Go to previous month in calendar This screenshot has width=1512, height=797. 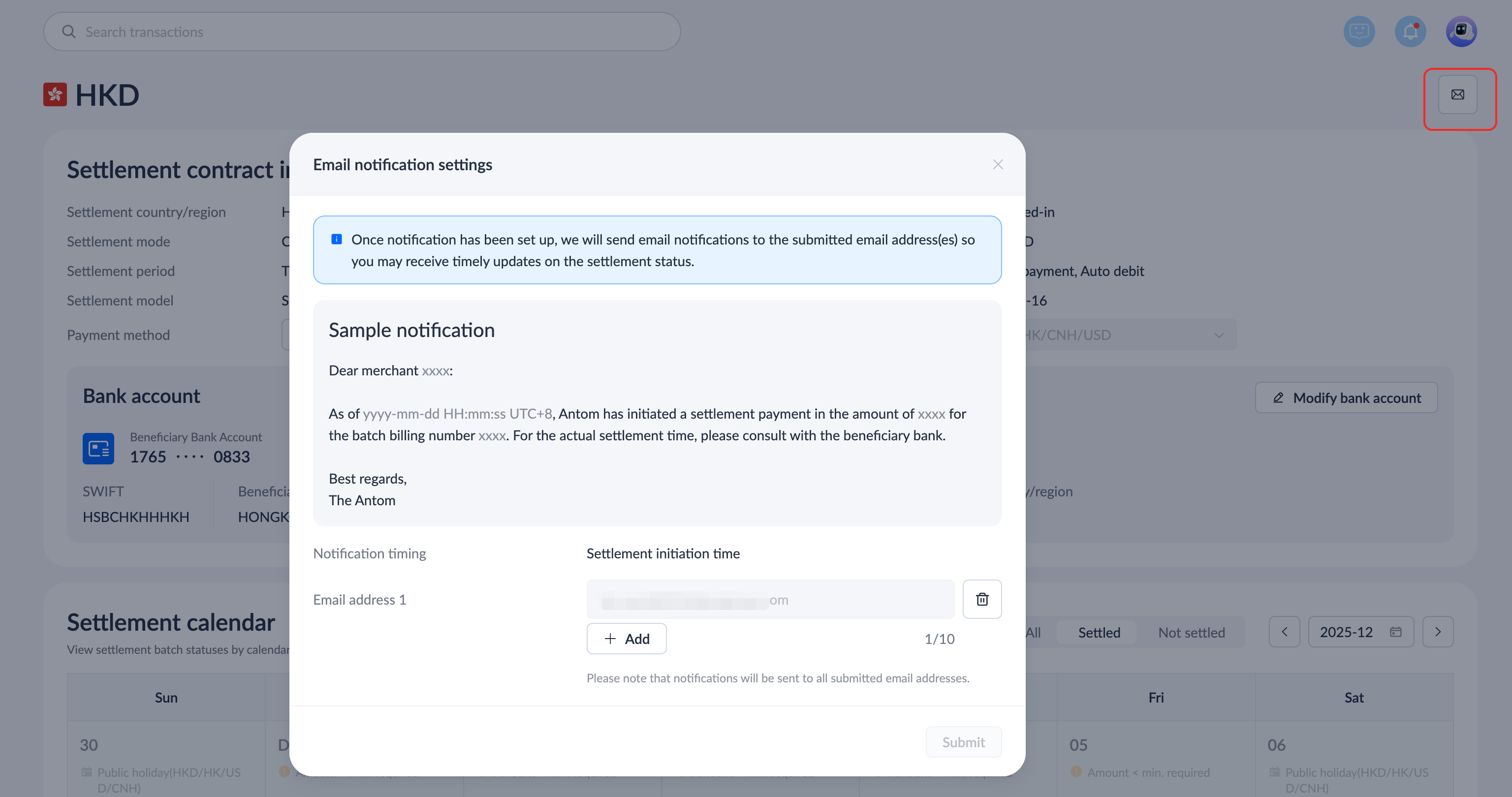[1284, 632]
